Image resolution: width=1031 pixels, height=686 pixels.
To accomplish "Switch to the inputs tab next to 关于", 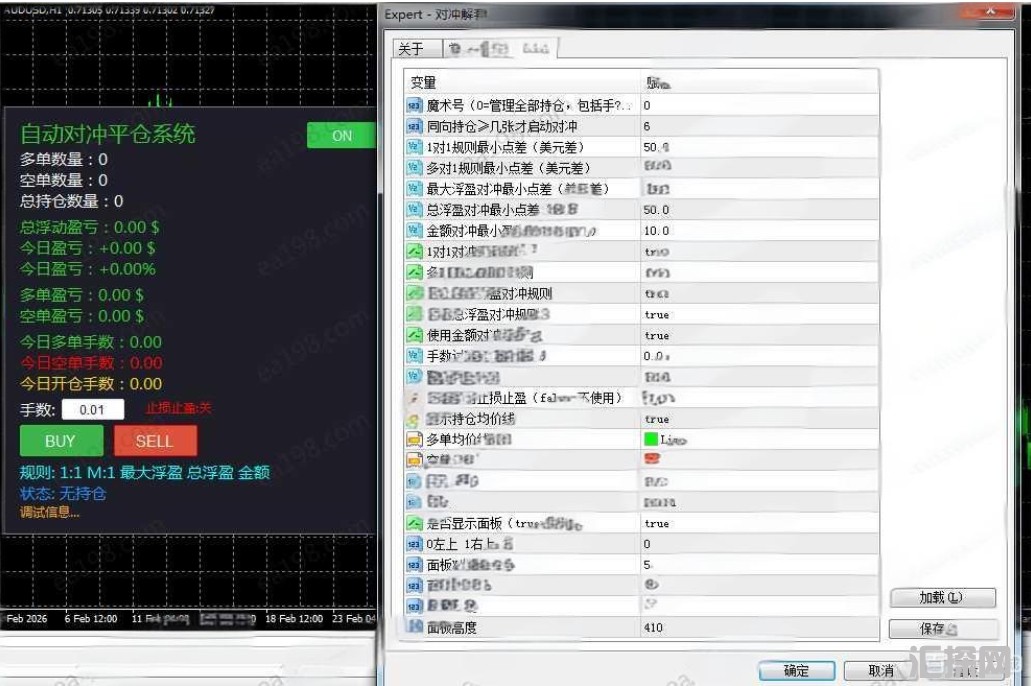I will [500, 49].
